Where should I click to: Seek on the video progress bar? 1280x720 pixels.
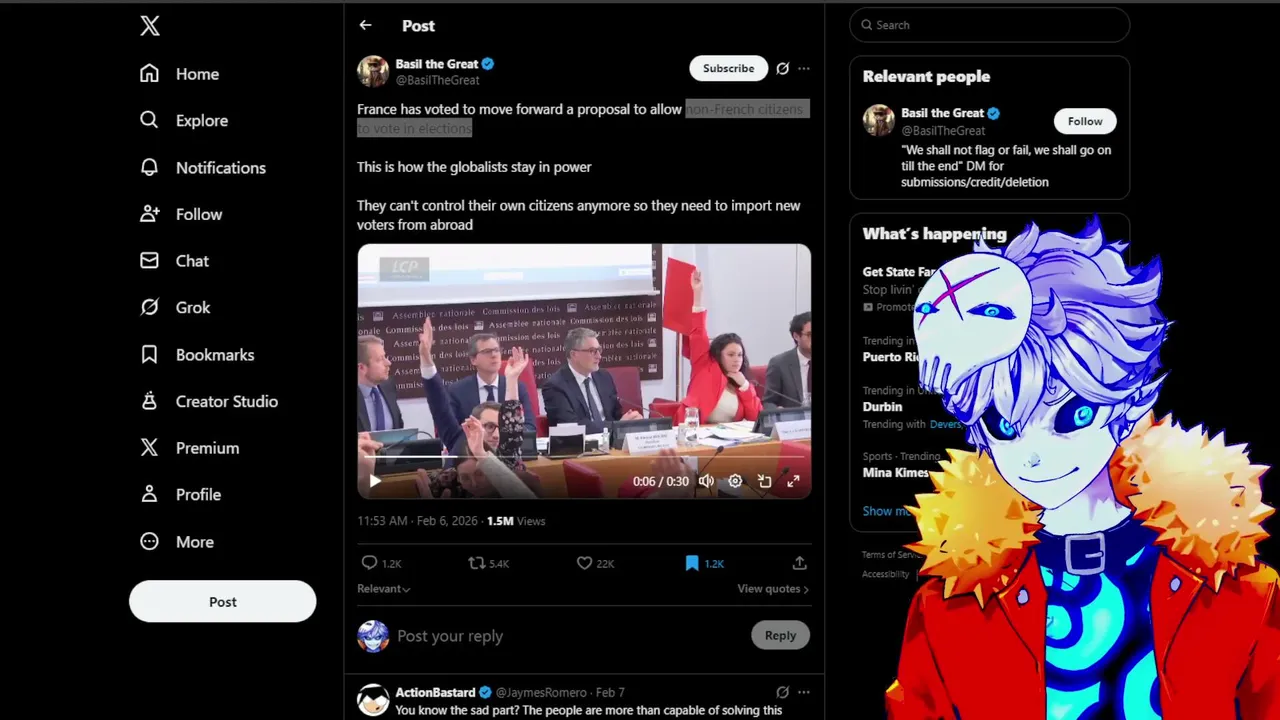pyautogui.click(x=584, y=458)
